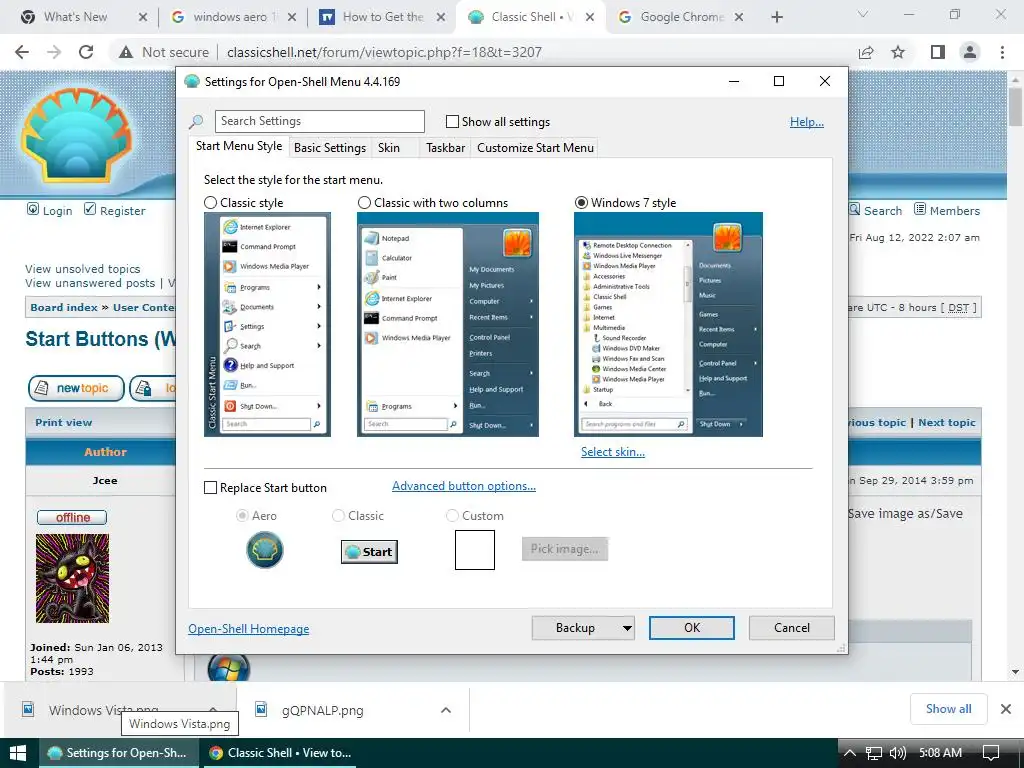
Task: Check the Replace Start button box
Action: pos(210,488)
